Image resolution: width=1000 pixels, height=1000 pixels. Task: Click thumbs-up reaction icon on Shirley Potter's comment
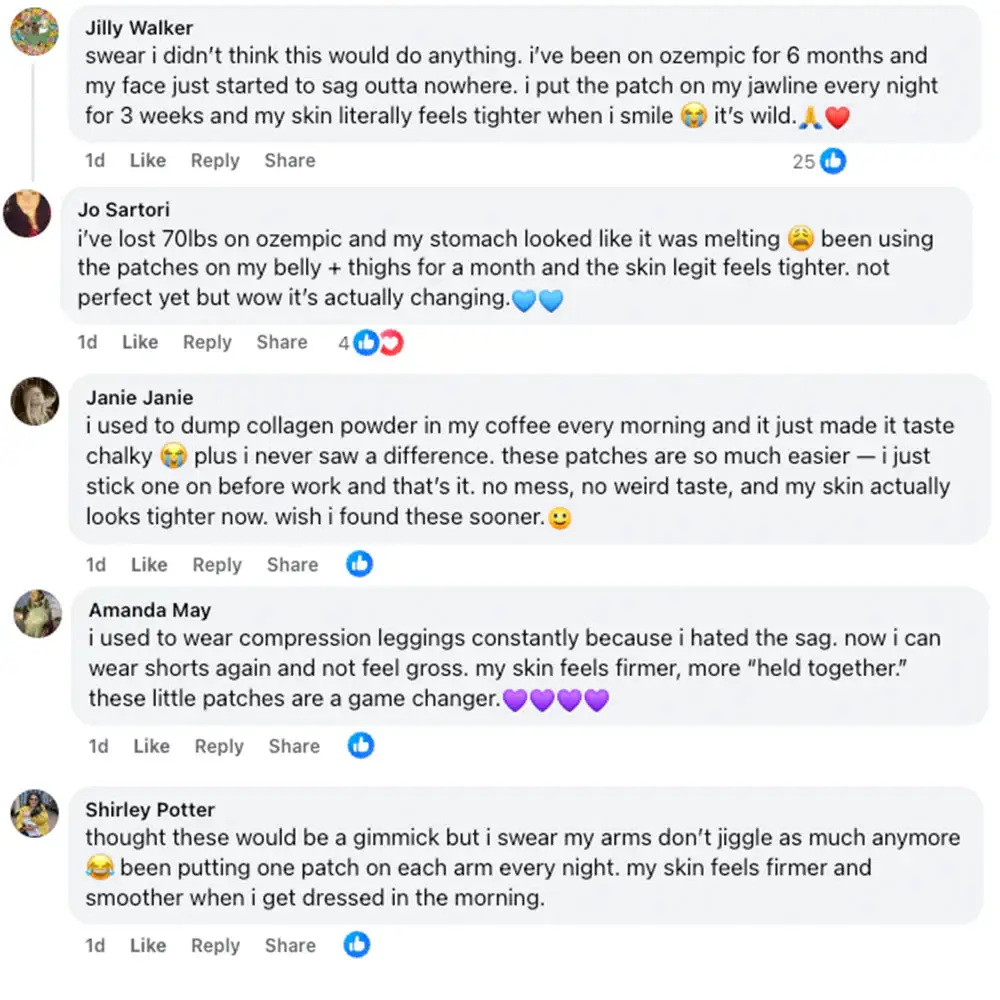click(x=357, y=944)
